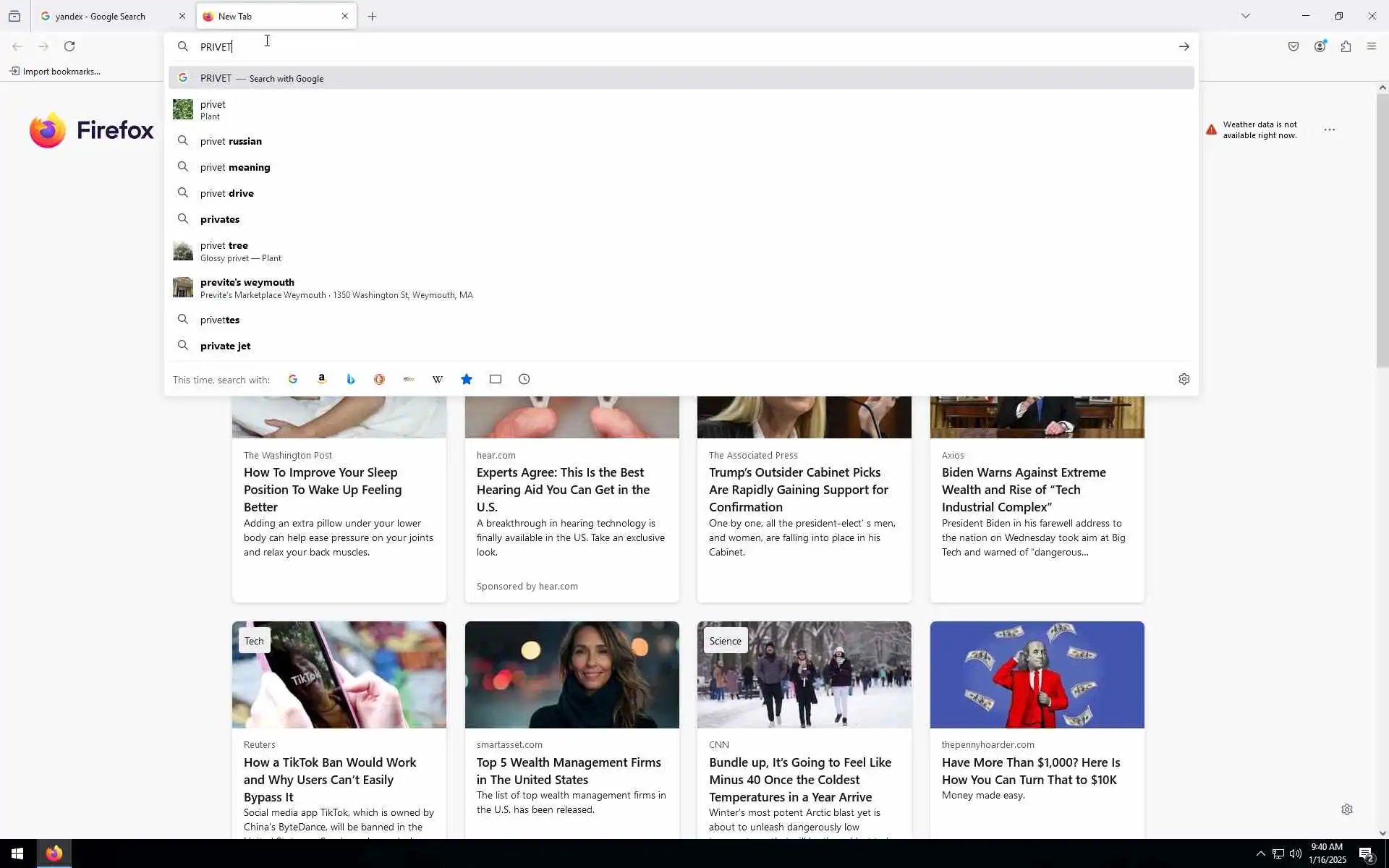1389x868 pixels.
Task: Open search settings gear in dropdown
Action: point(1184,379)
